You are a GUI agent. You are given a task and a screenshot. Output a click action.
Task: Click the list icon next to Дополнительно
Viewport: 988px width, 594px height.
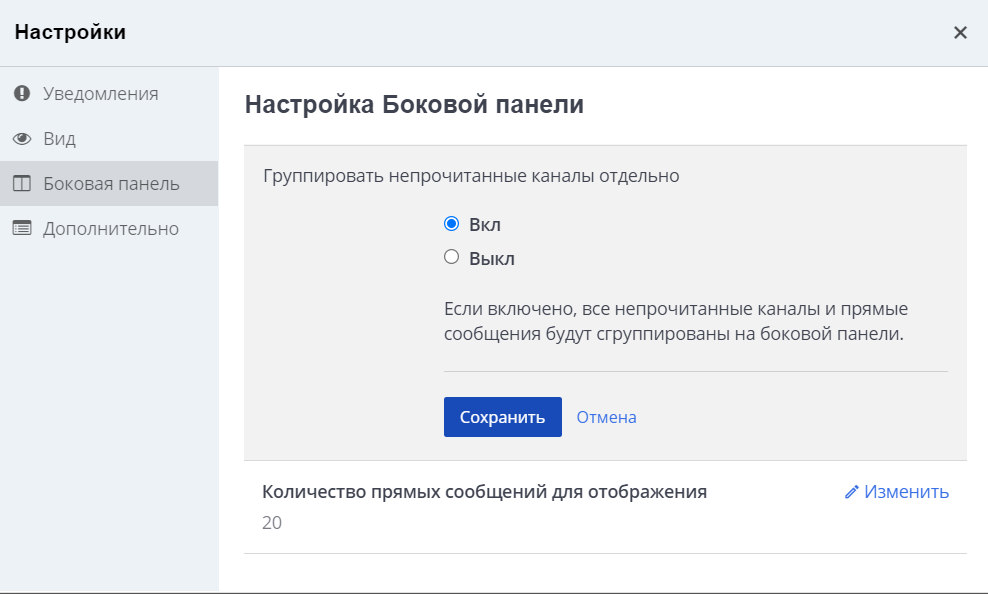[x=22, y=228]
